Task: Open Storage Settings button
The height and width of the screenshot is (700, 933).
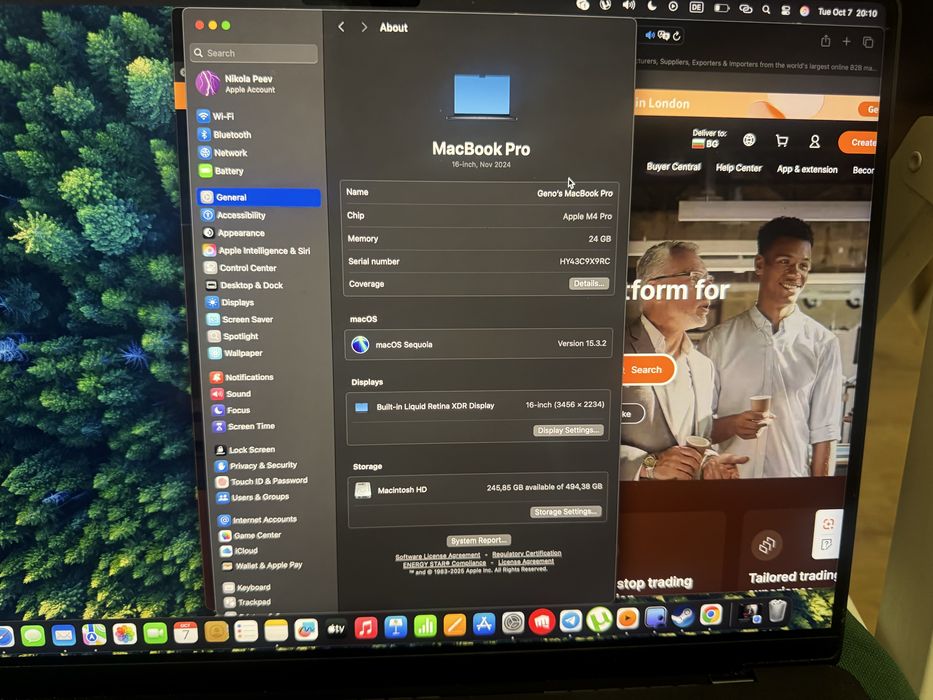Action: (565, 512)
